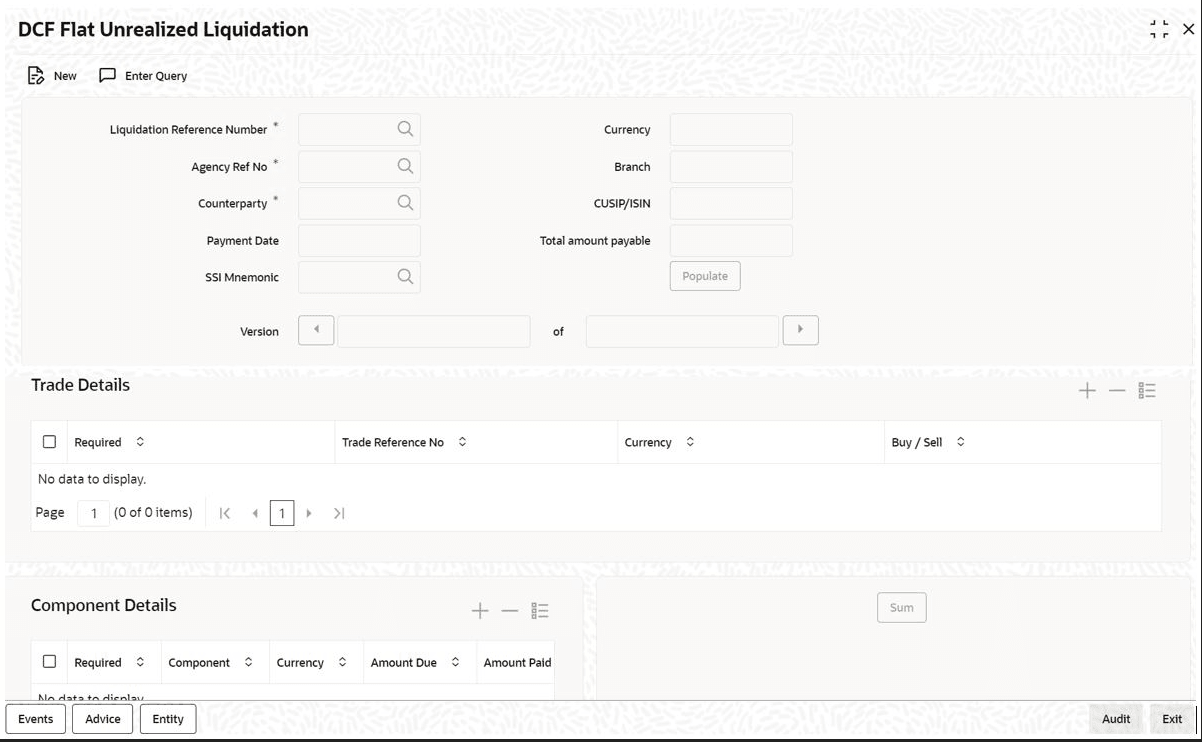Open the Events sub-screen button
The width and height of the screenshot is (1202, 742).
36,719
